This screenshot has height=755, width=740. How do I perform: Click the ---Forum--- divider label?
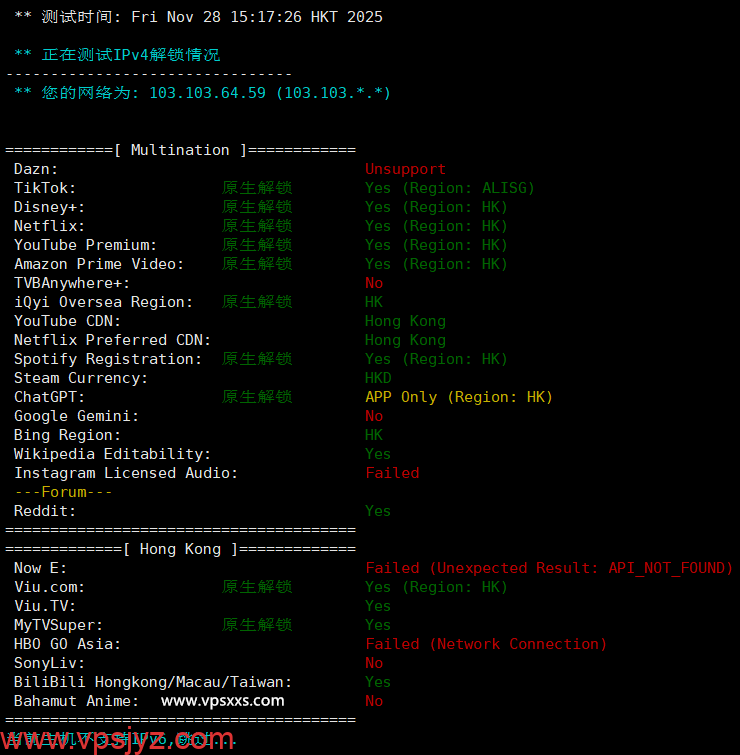coord(63,492)
